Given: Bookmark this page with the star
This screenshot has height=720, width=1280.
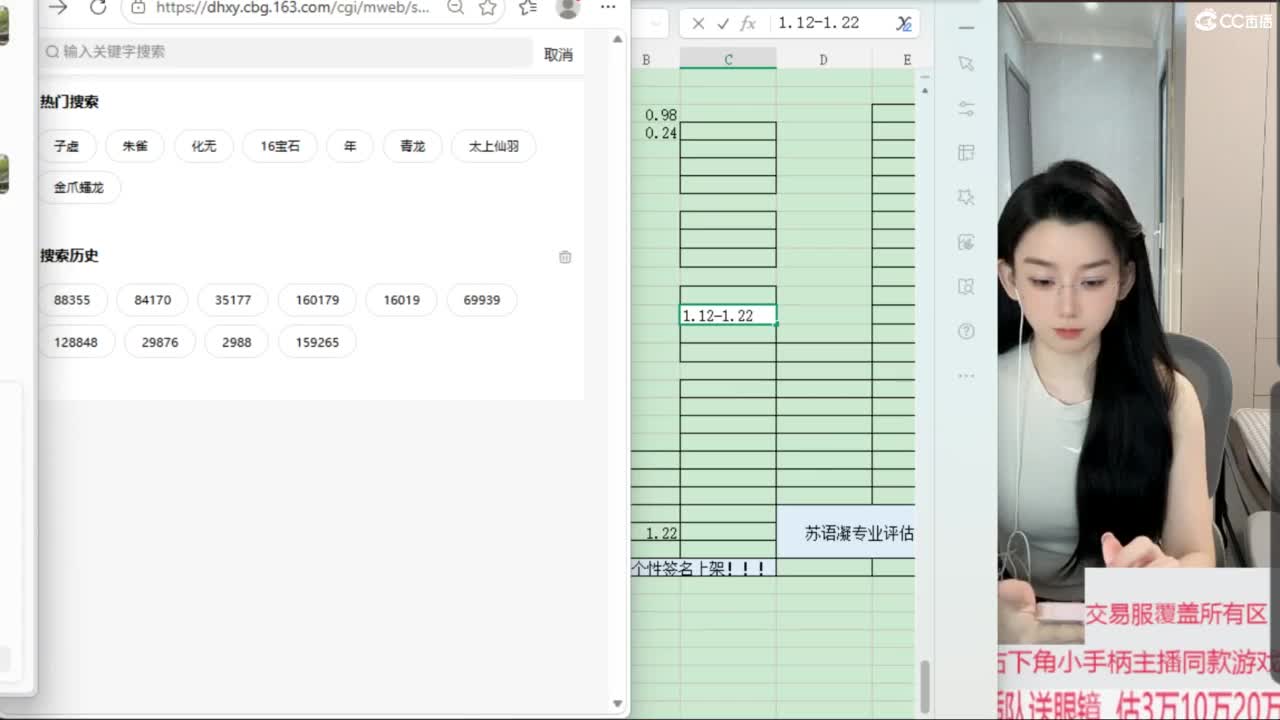Looking at the screenshot, I should pyautogui.click(x=487, y=7).
